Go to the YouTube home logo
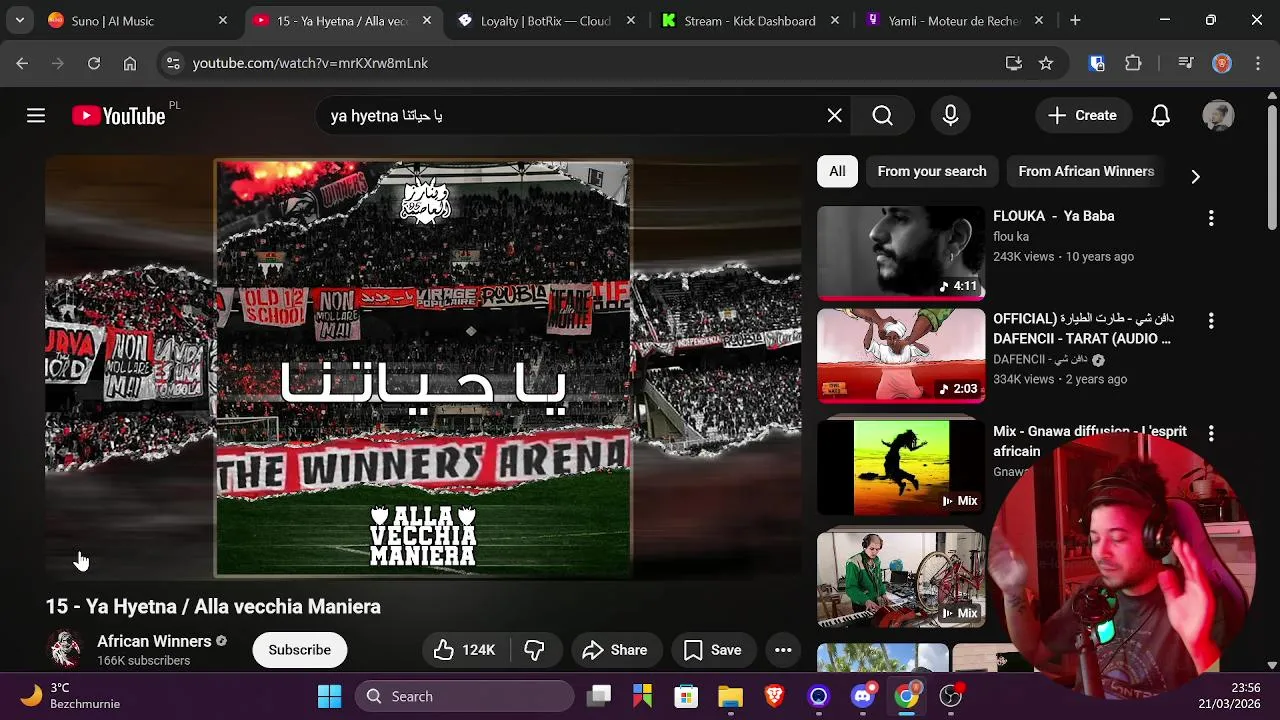 [118, 116]
